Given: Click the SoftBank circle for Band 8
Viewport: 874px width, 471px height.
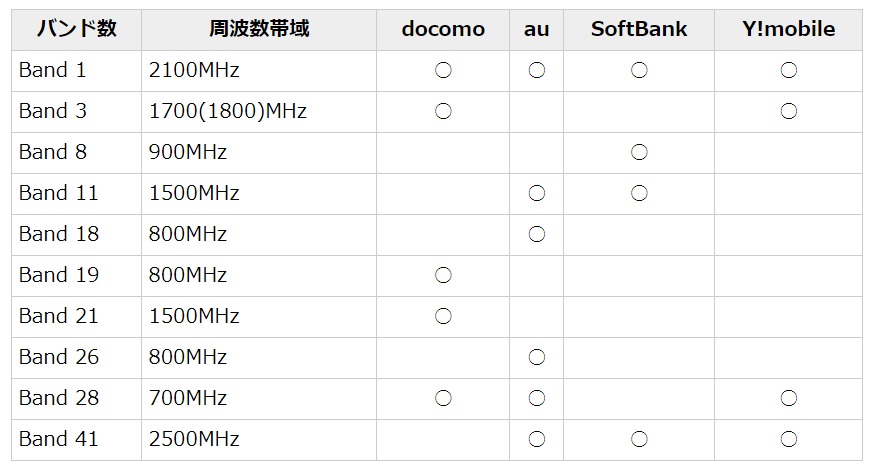Looking at the screenshot, I should 639,152.
